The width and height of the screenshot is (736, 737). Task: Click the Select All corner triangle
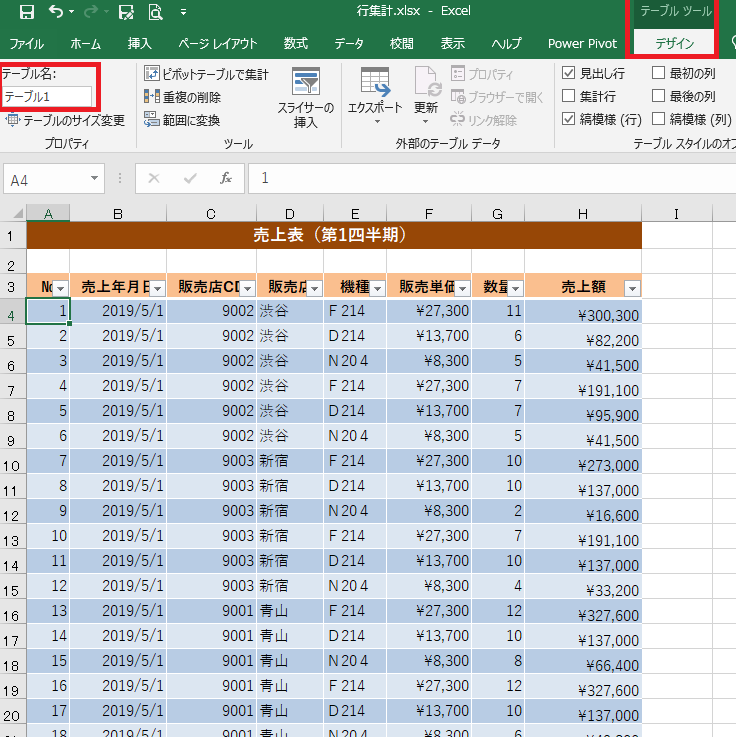17,214
